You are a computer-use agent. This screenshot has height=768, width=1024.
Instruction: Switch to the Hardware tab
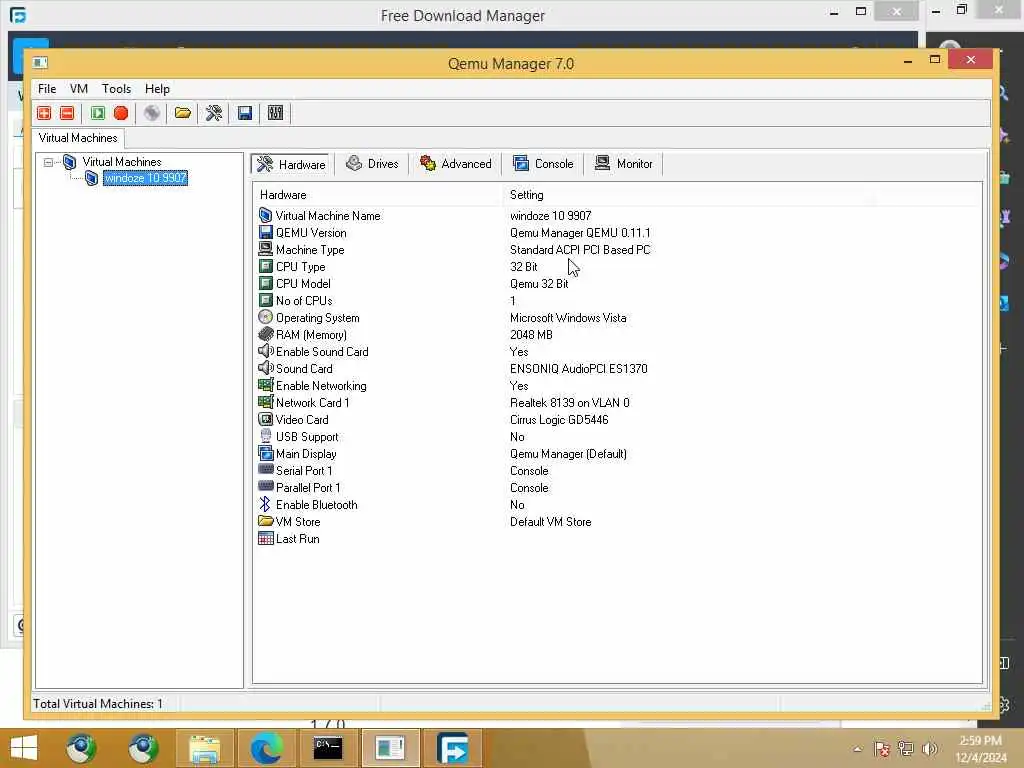click(x=291, y=164)
